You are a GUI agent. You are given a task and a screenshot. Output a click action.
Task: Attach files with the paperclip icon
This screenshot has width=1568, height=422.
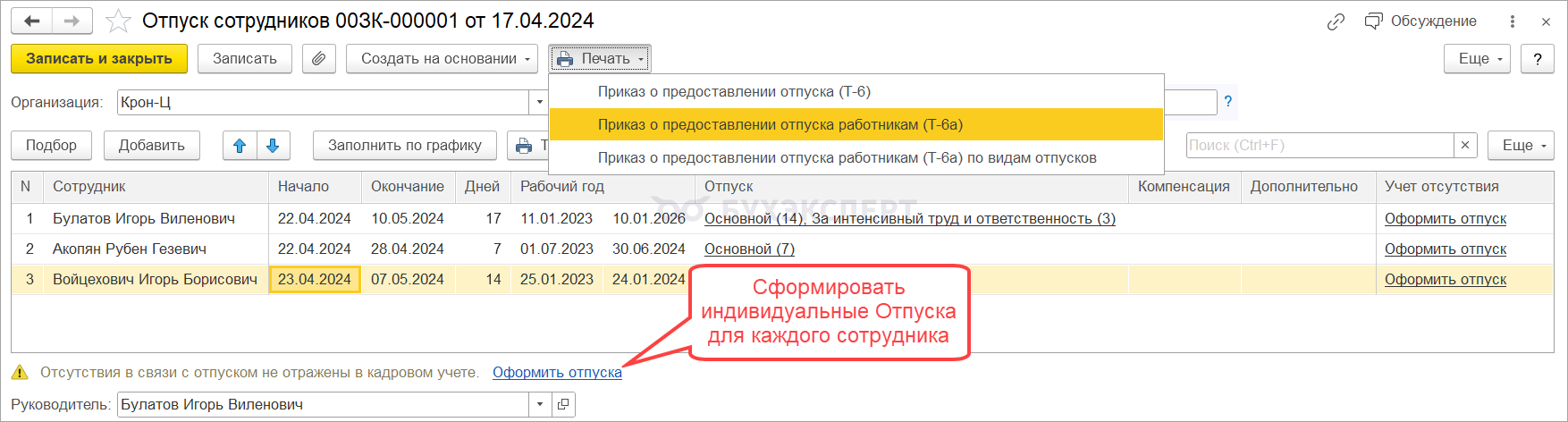(x=319, y=58)
